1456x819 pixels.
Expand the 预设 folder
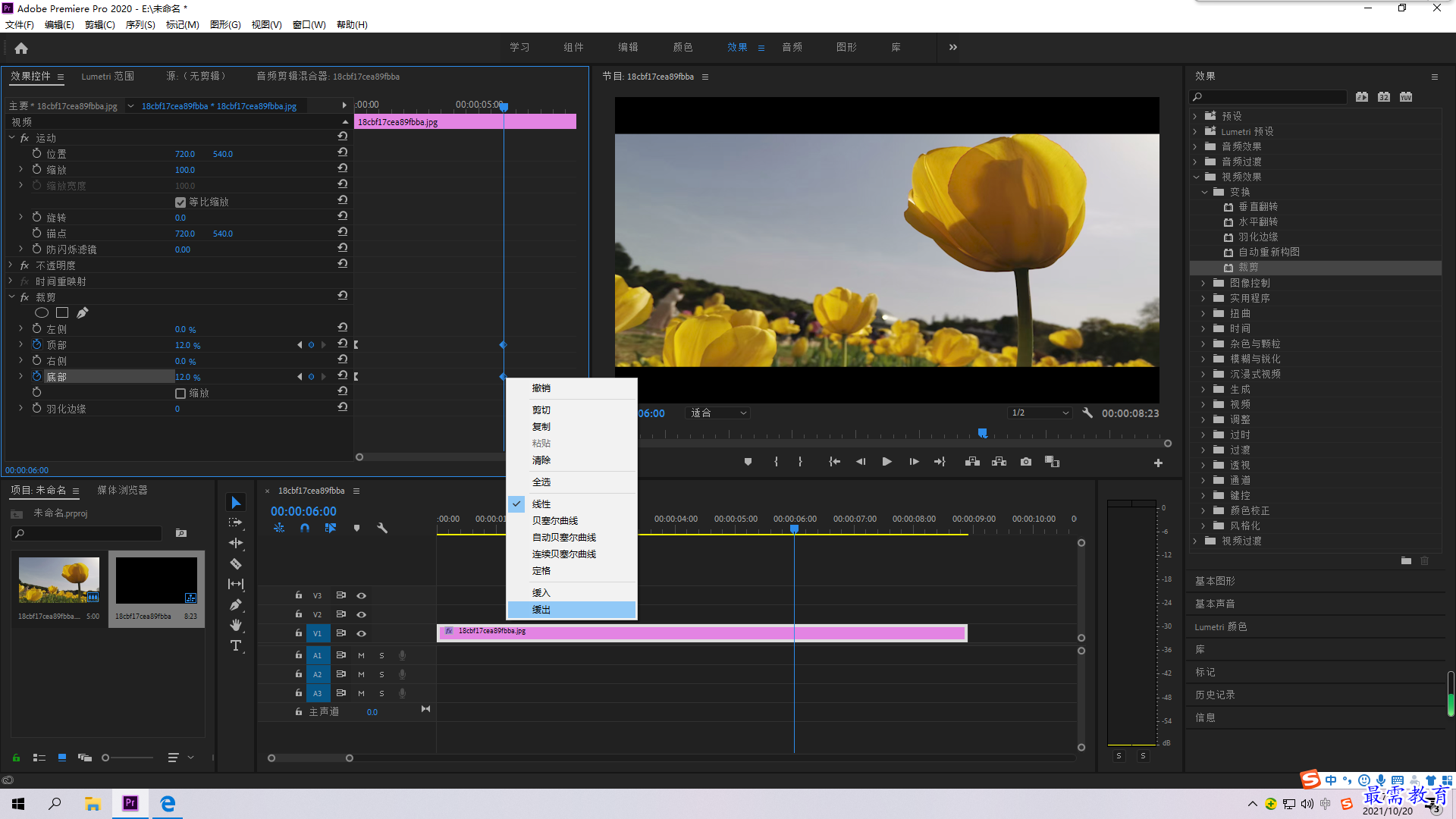click(x=1195, y=116)
